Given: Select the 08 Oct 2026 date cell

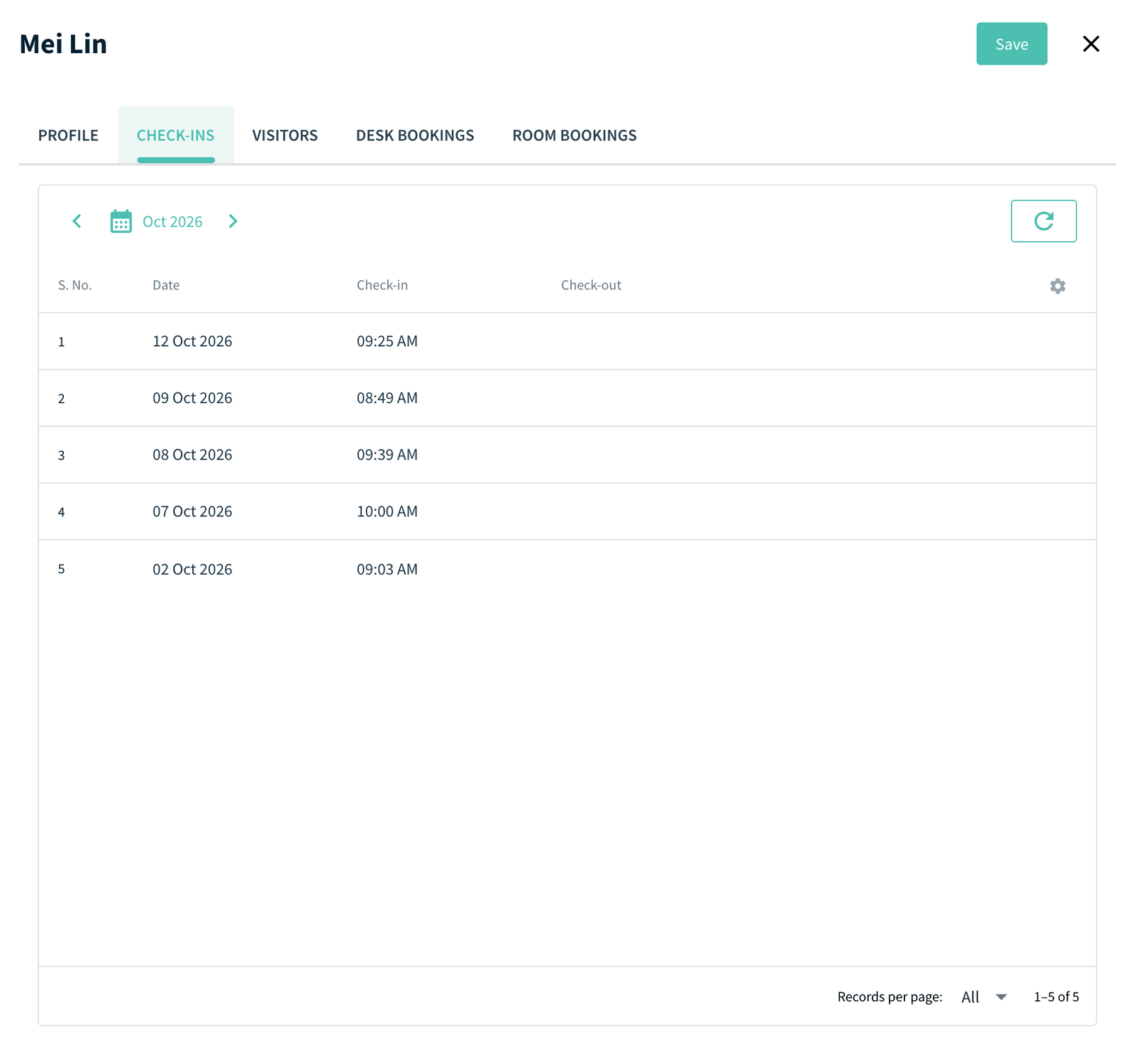Looking at the screenshot, I should pos(192,455).
